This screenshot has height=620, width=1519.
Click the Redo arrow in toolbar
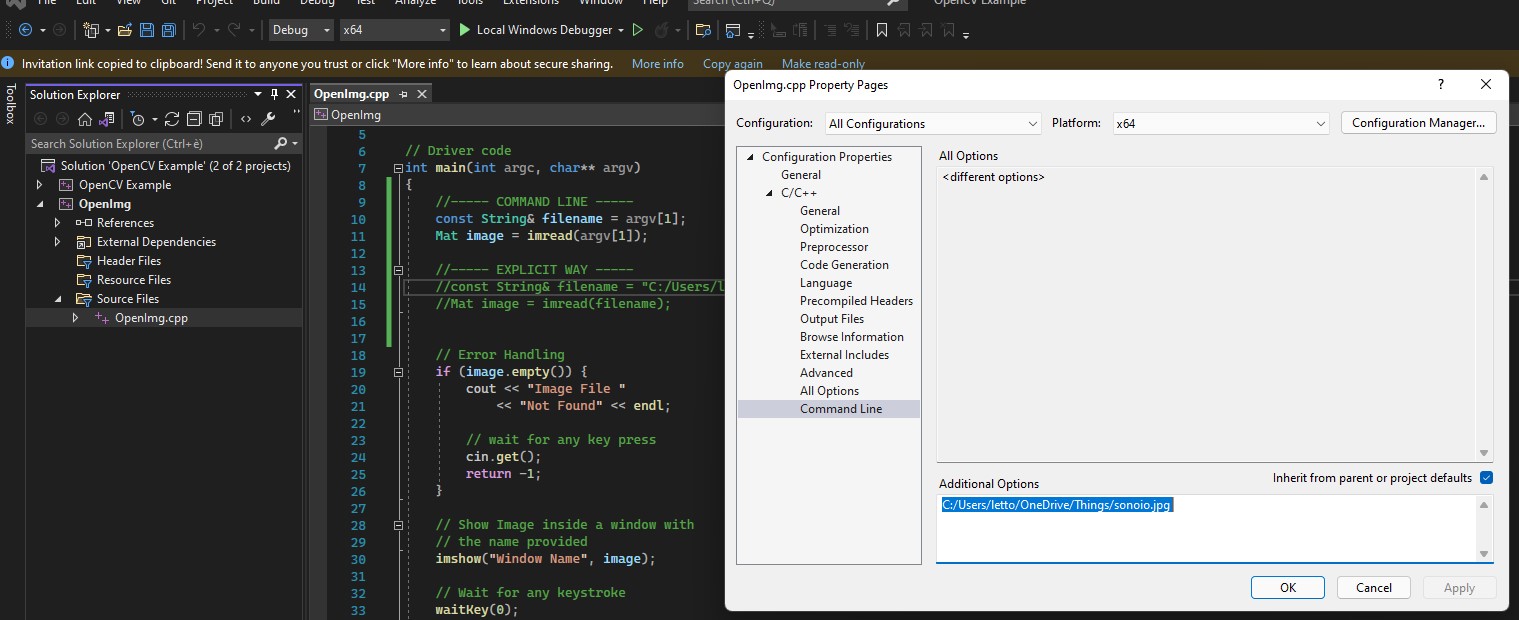coord(235,30)
